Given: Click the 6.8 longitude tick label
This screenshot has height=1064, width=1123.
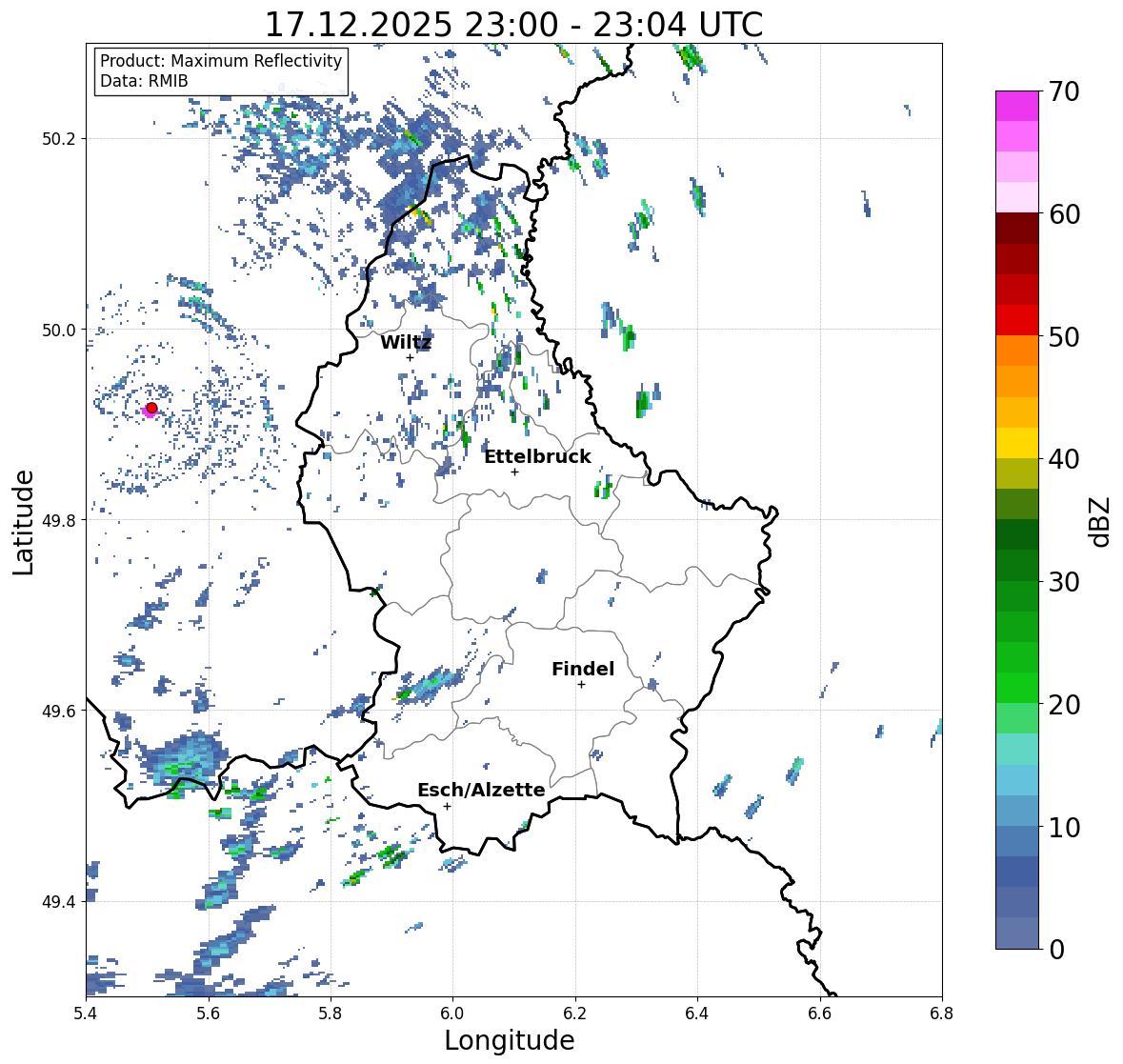Looking at the screenshot, I should click(x=942, y=1014).
